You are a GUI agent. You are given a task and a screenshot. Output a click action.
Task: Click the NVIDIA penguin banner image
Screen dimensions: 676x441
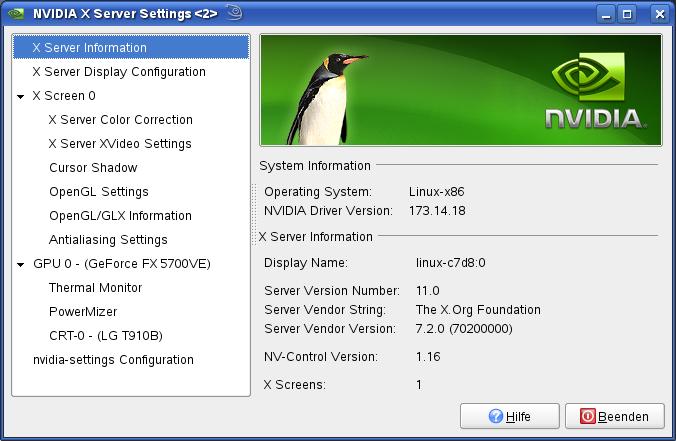pos(460,90)
